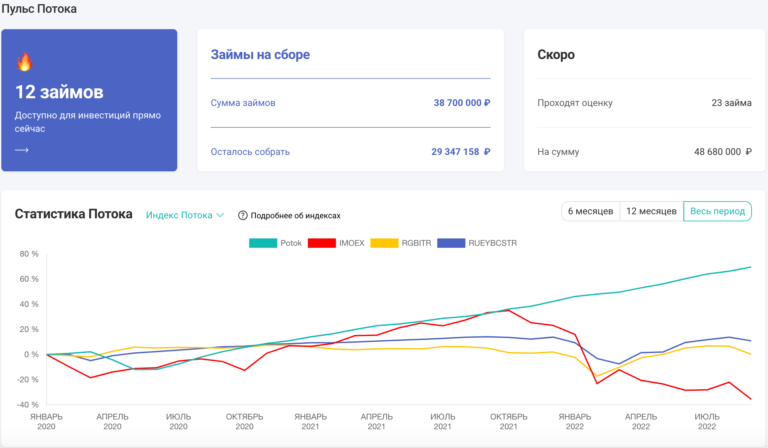Open the Индекс Потока dropdown
768x448 pixels.
coord(184,215)
